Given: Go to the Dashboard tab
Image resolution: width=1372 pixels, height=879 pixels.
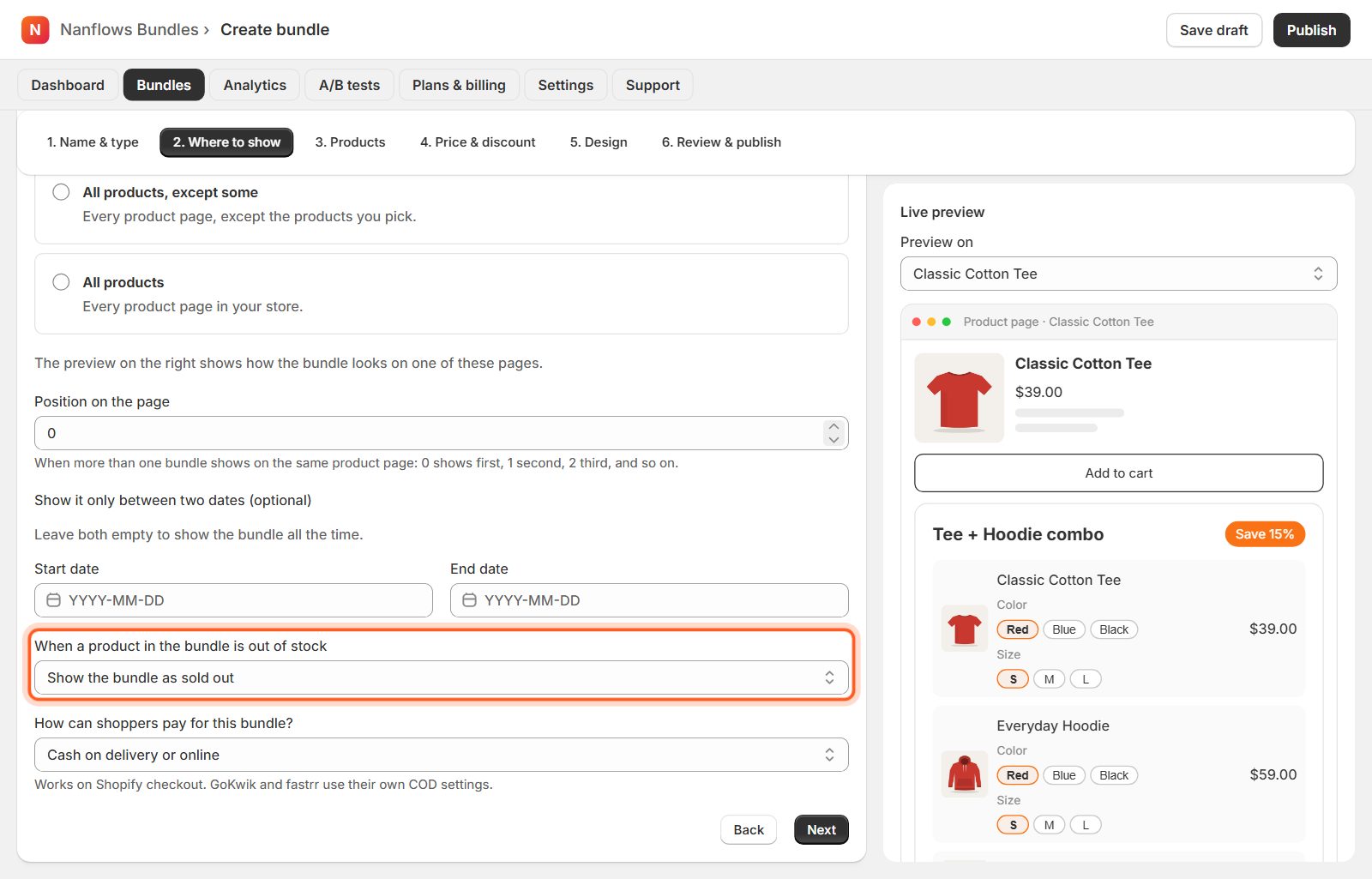Looking at the screenshot, I should 68,85.
